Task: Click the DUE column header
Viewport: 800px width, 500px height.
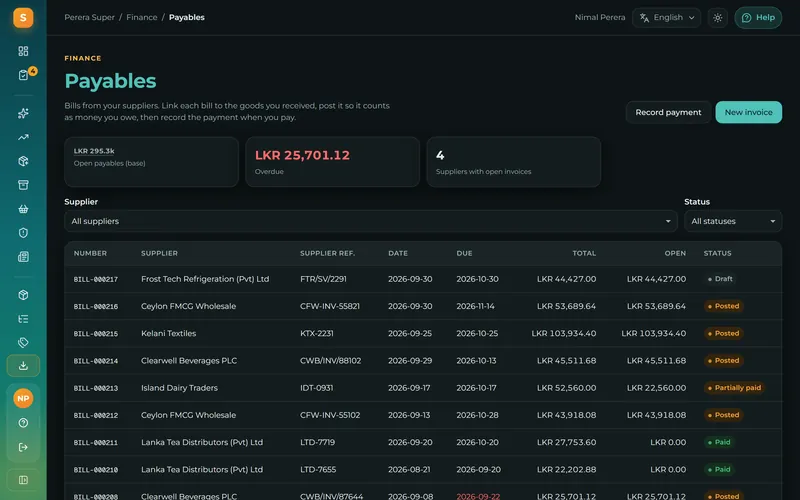Action: coord(464,253)
